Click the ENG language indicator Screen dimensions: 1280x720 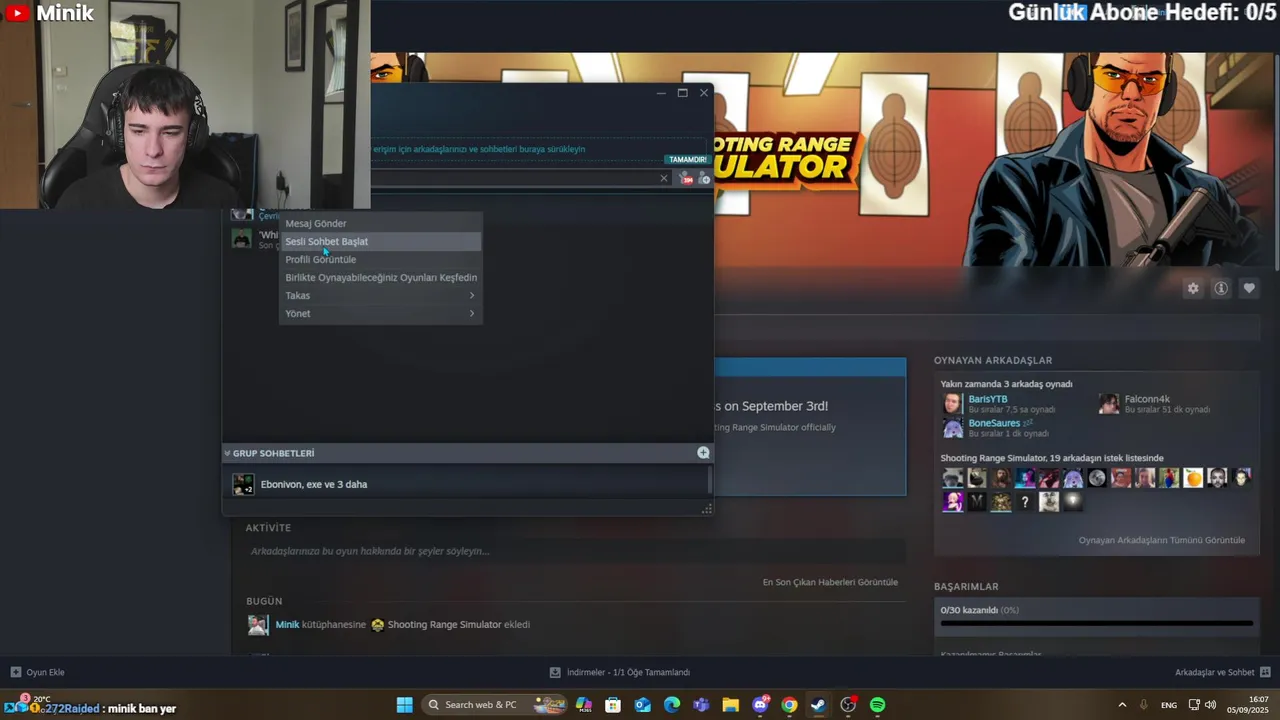click(1169, 705)
